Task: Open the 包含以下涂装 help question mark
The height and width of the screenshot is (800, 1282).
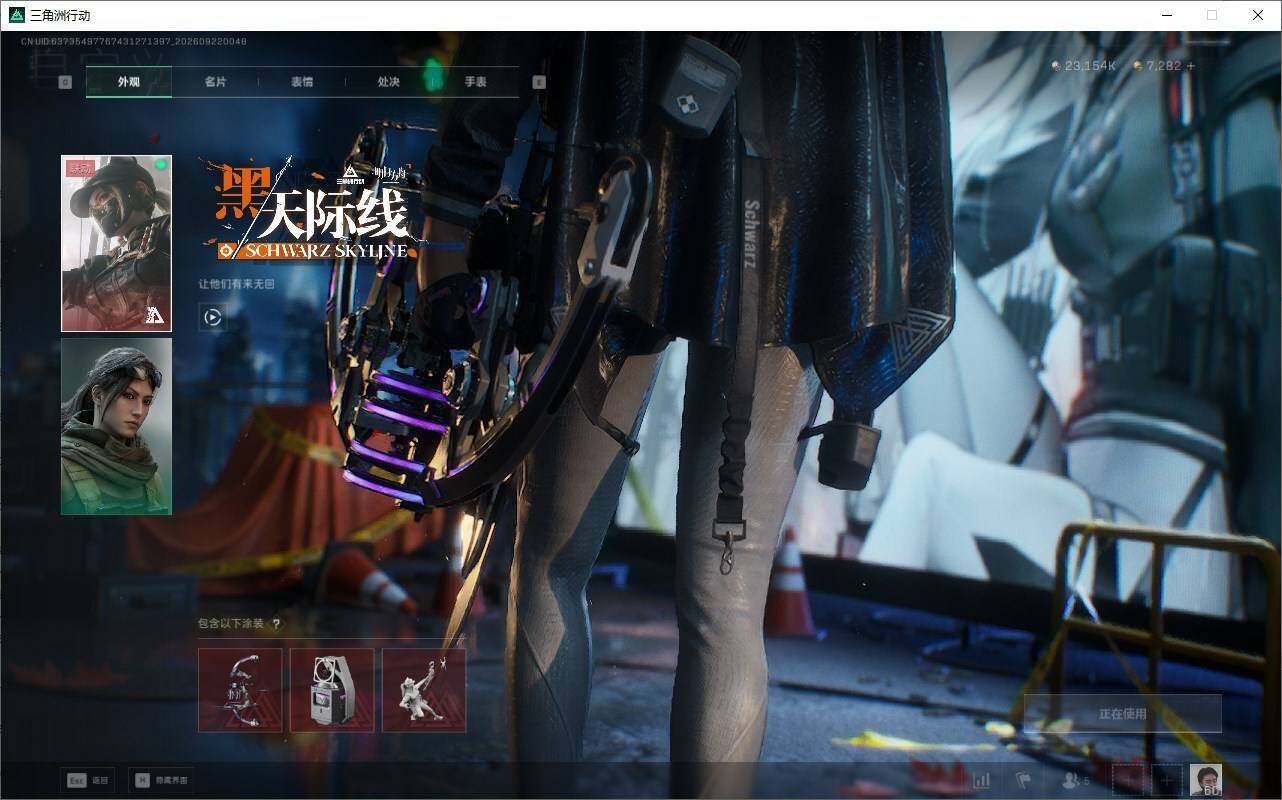Action: [276, 624]
